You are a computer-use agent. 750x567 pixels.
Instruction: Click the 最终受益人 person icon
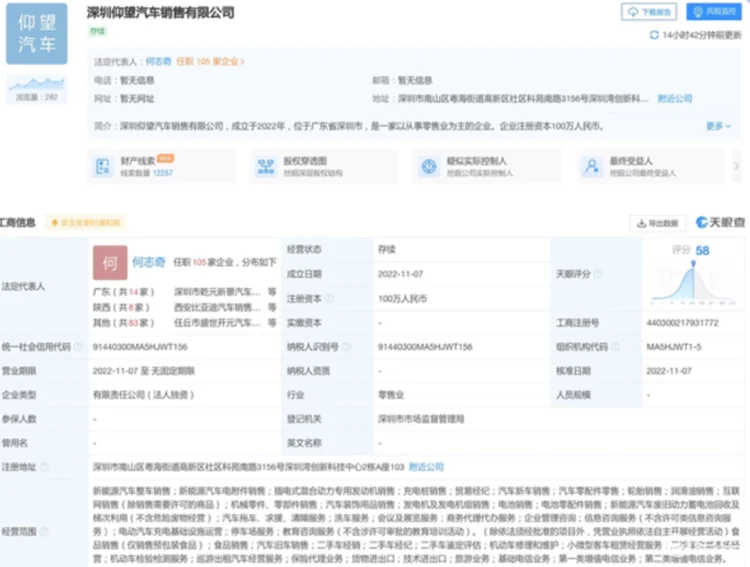(x=592, y=166)
